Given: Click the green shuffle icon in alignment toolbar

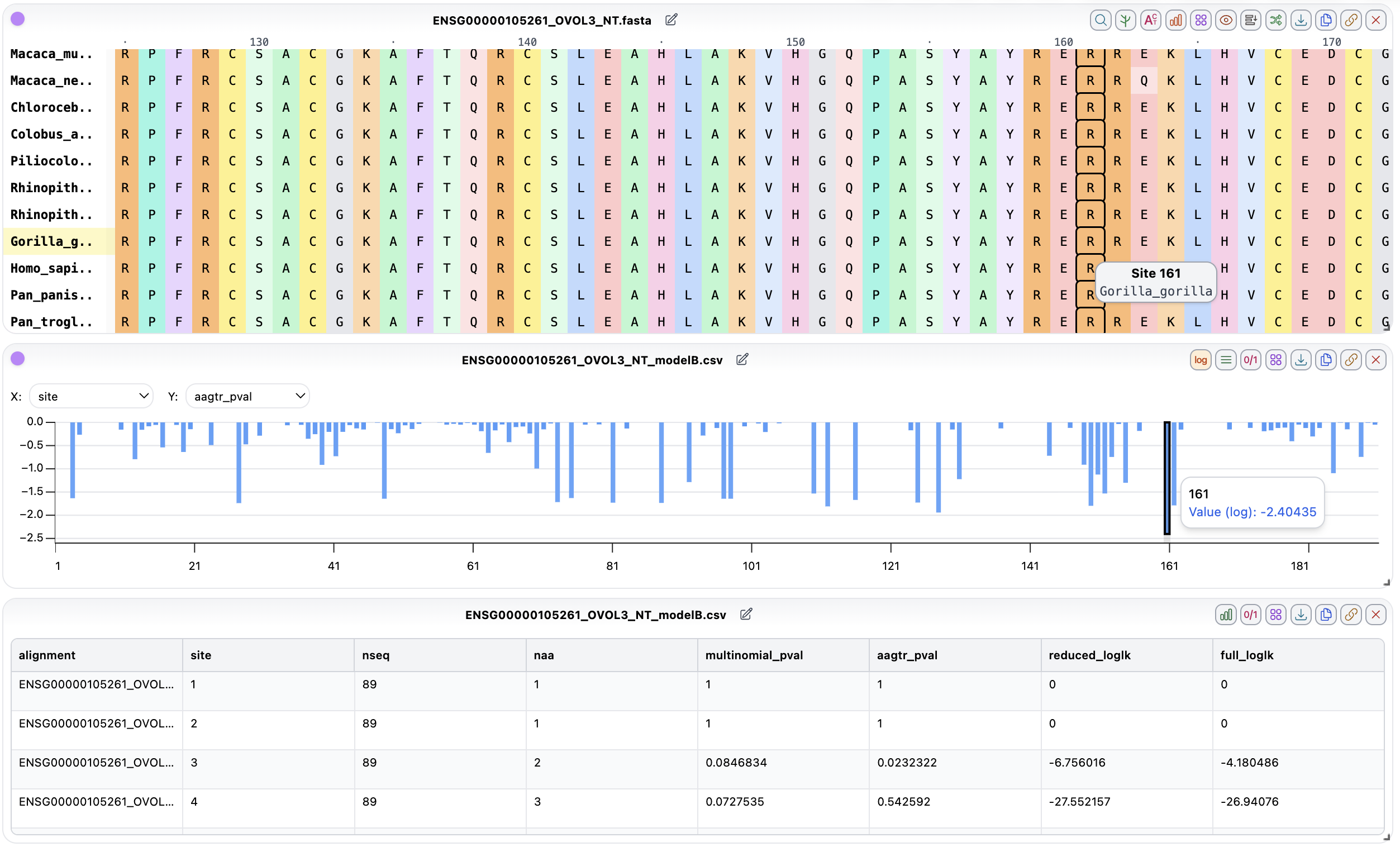Looking at the screenshot, I should coord(1275,21).
